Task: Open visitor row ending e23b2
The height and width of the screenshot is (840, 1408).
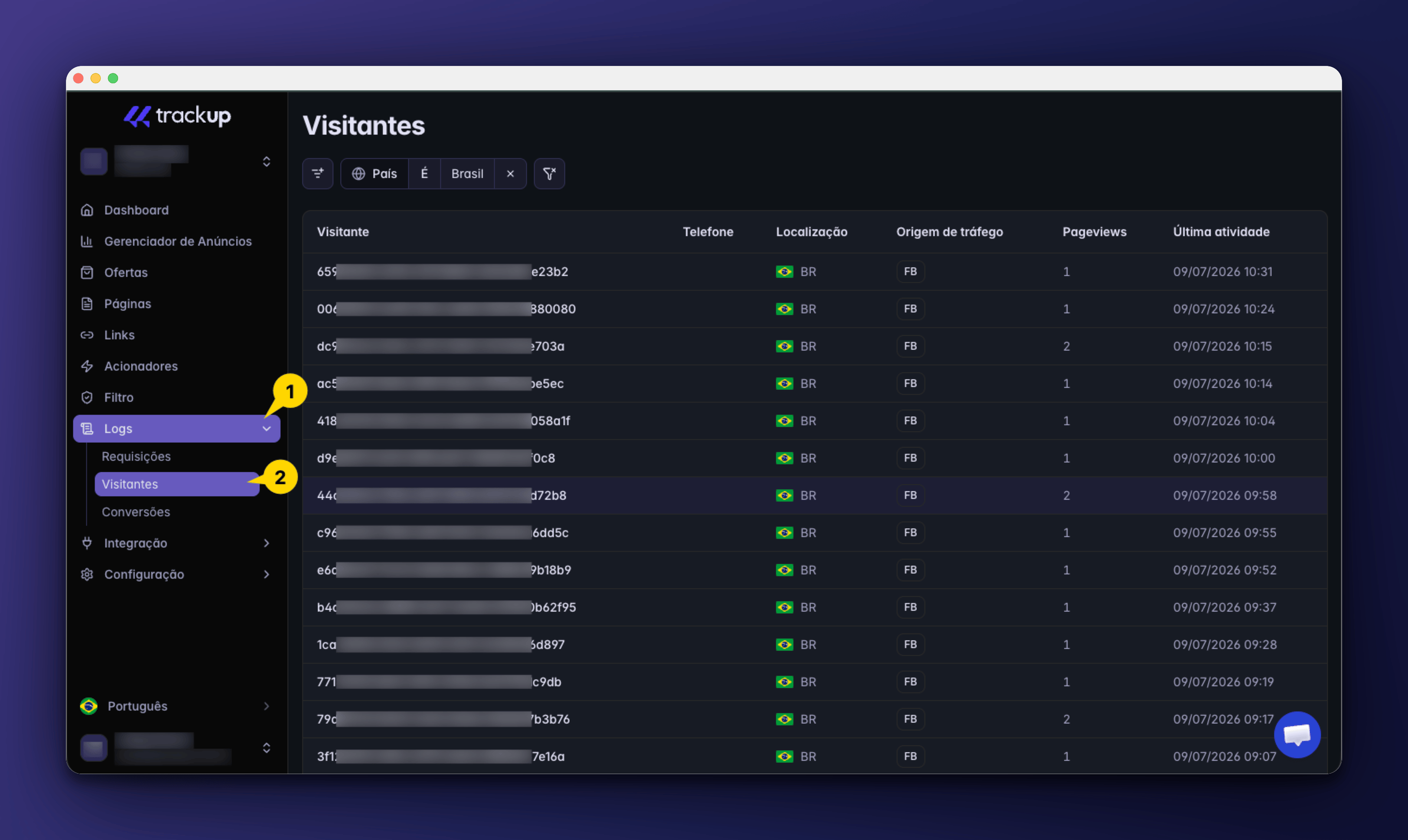Action: pos(814,271)
